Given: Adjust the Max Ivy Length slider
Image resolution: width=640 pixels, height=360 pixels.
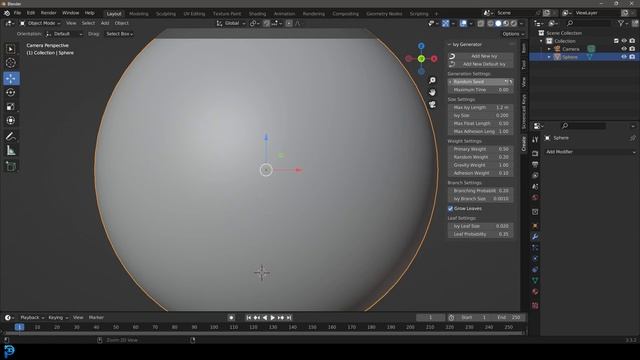Looking at the screenshot, I should pos(480,107).
